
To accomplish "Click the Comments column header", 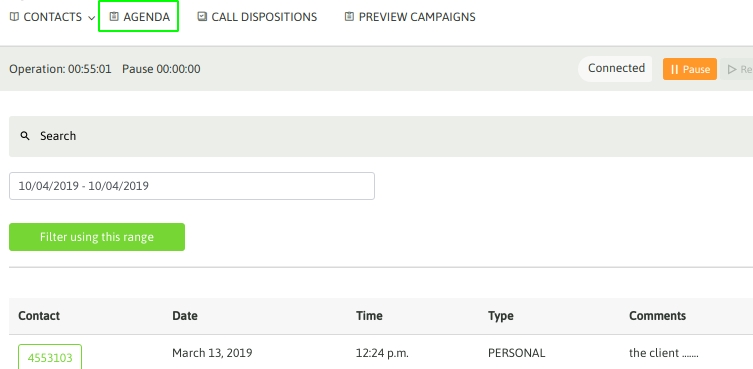I will point(657,316).
